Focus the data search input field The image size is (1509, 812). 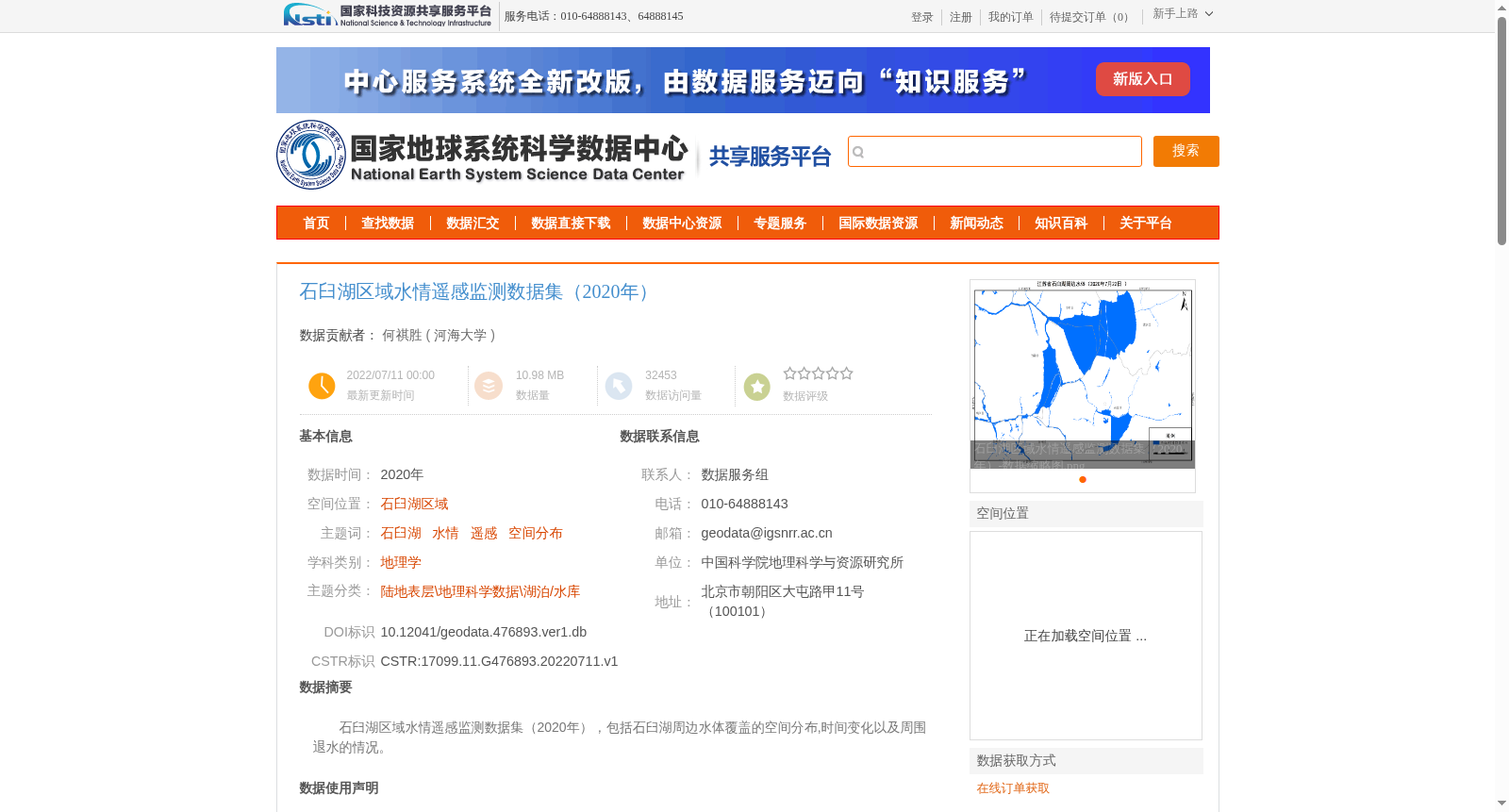994,152
